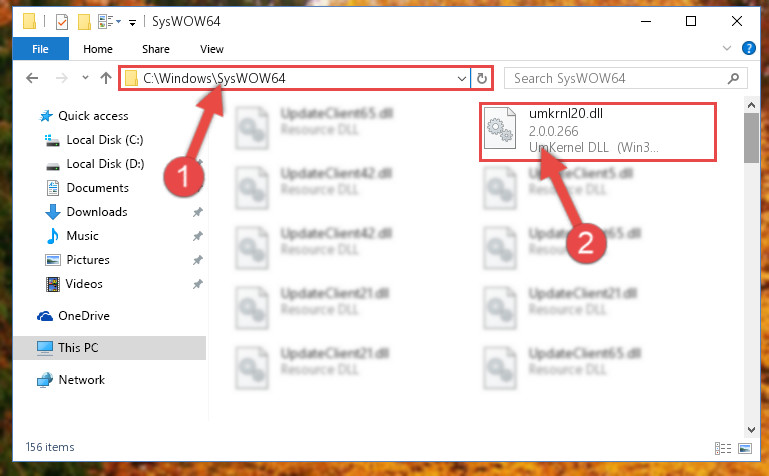Screen dimensions: 769x476
Task: Switch to details list view
Action: 722,448
